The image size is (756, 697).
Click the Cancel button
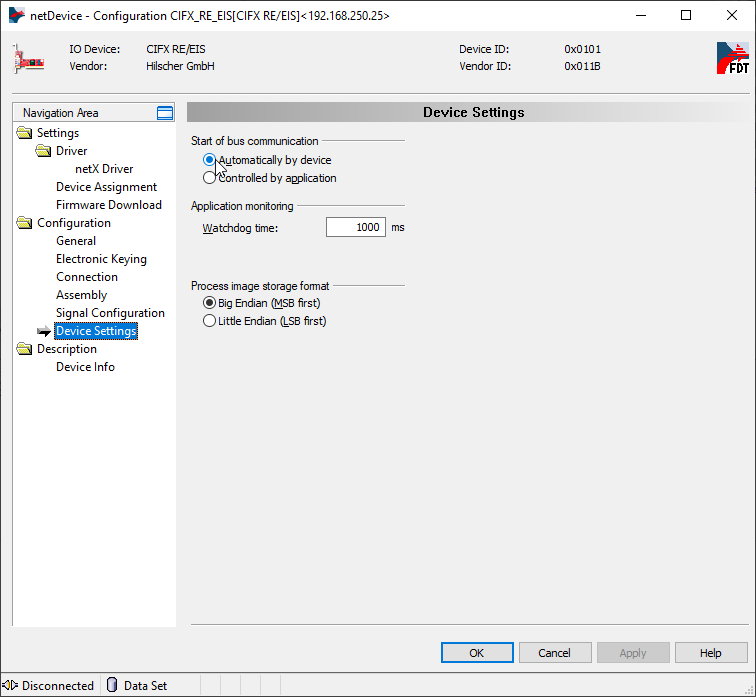click(554, 653)
